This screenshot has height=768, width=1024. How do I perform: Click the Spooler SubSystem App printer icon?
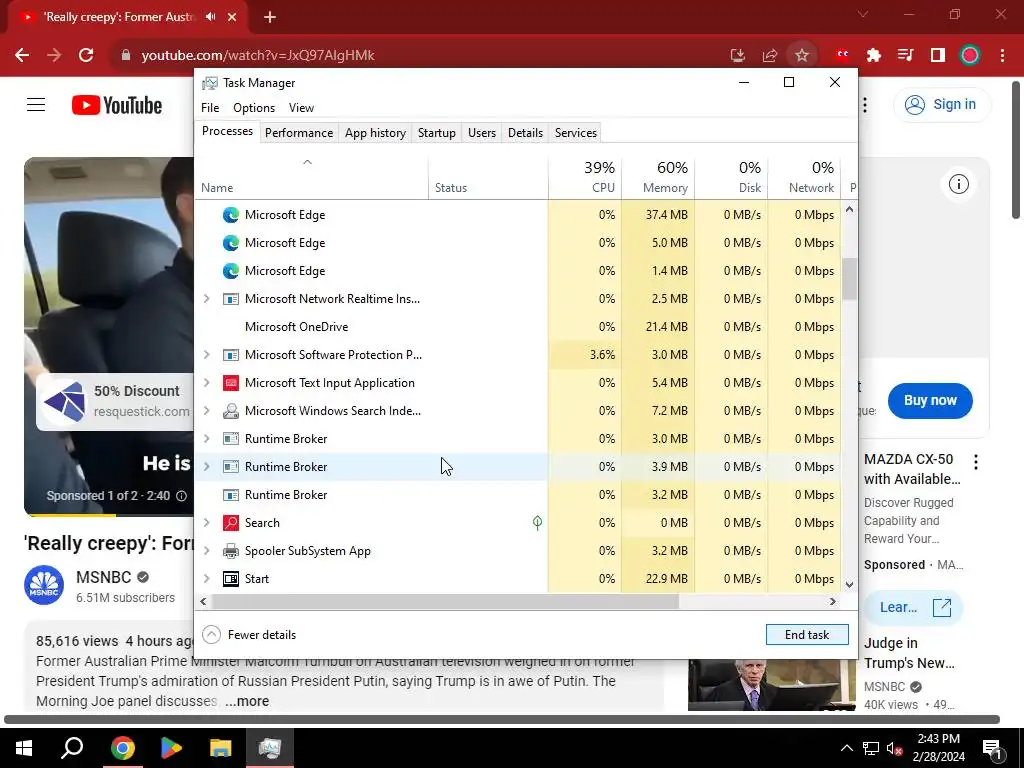231,551
